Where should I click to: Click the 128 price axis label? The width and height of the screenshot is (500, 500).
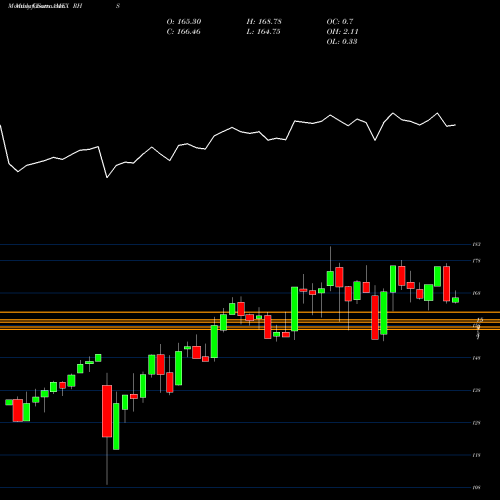tap(476, 423)
